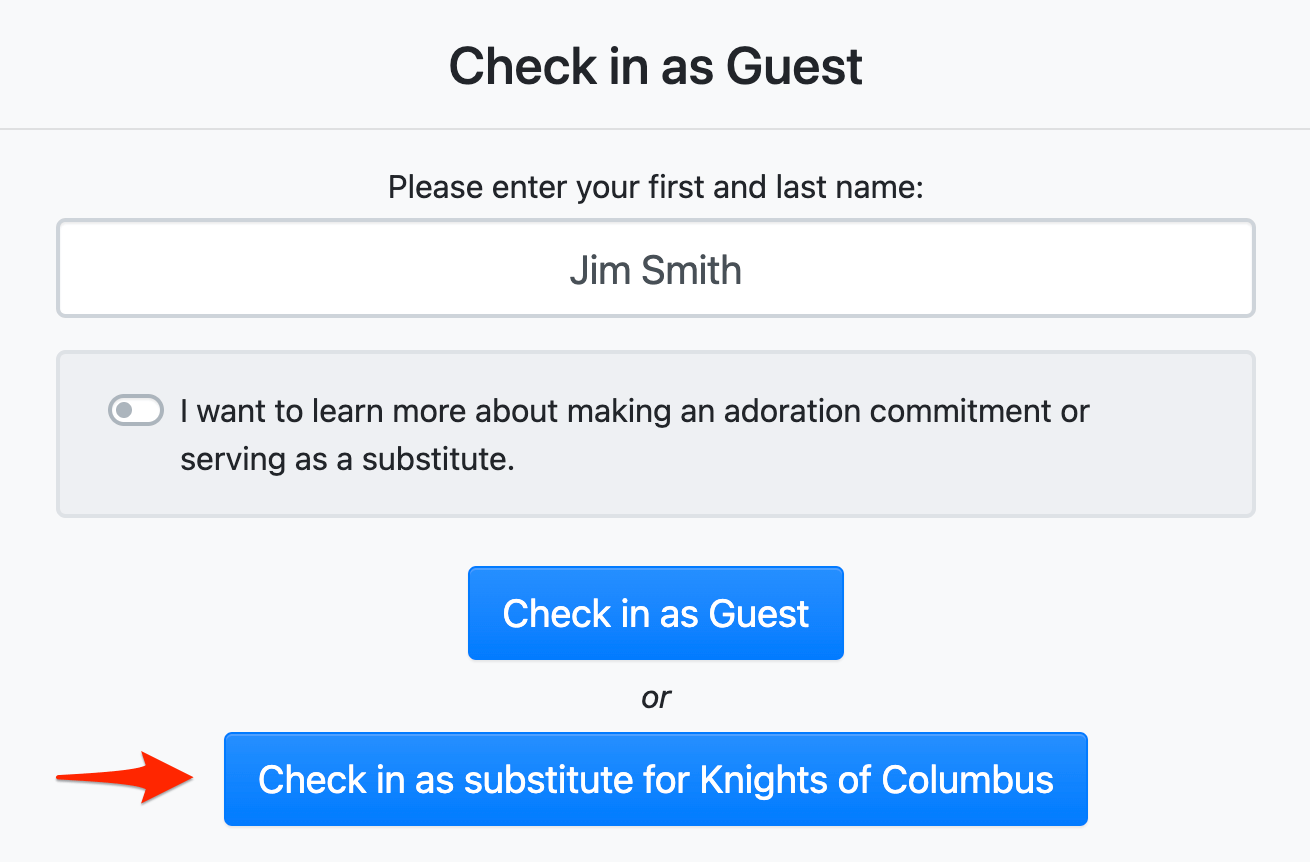Viewport: 1310px width, 862px height.
Task: Click the "serving as a substitute" label line
Action: [x=347, y=460]
